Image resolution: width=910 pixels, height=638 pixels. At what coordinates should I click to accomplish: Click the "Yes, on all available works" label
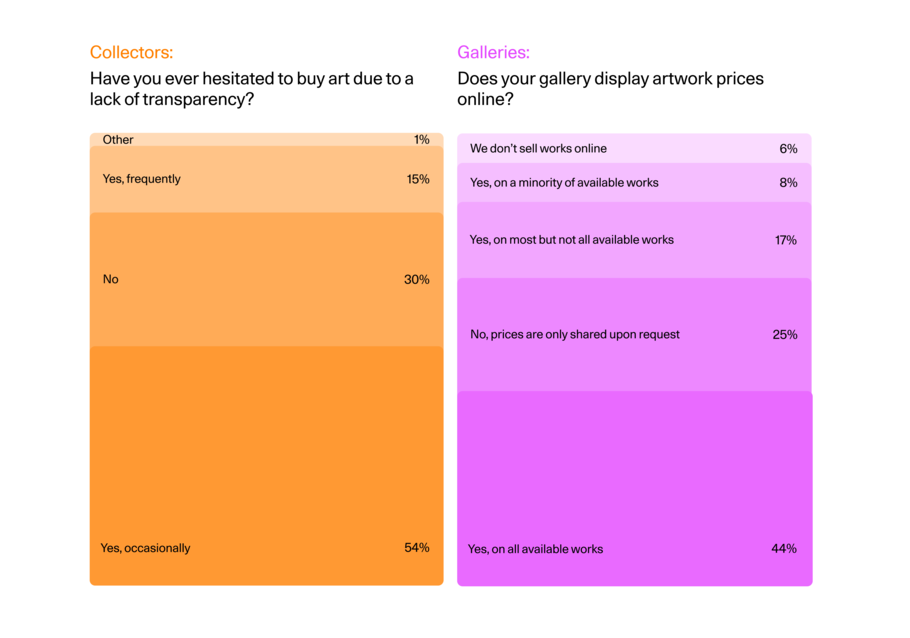pos(536,549)
